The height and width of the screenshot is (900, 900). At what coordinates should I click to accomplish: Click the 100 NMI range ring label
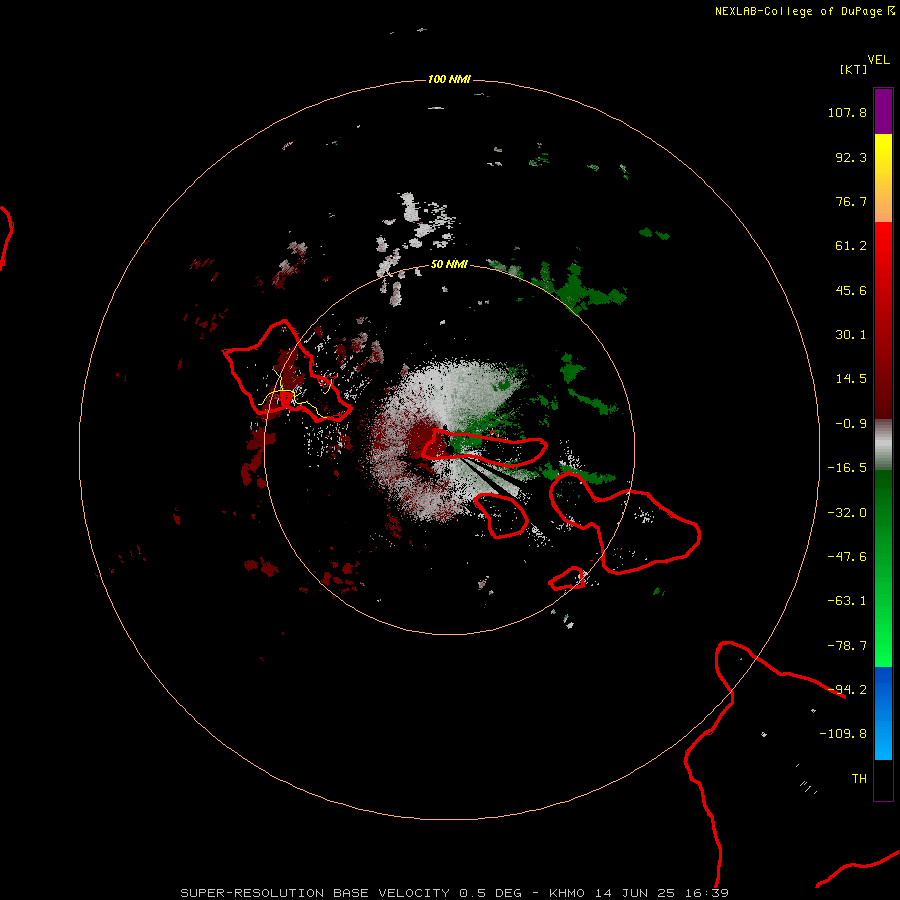pyautogui.click(x=449, y=79)
